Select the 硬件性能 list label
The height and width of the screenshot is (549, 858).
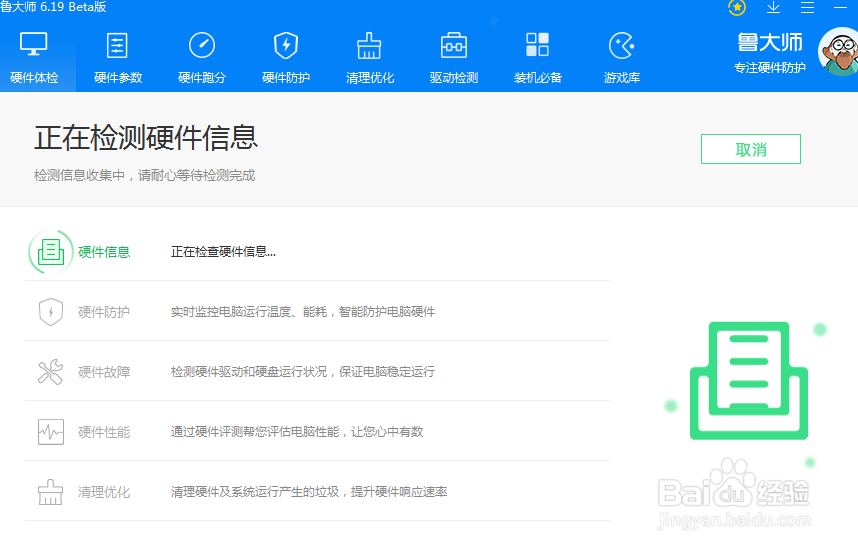tap(104, 432)
